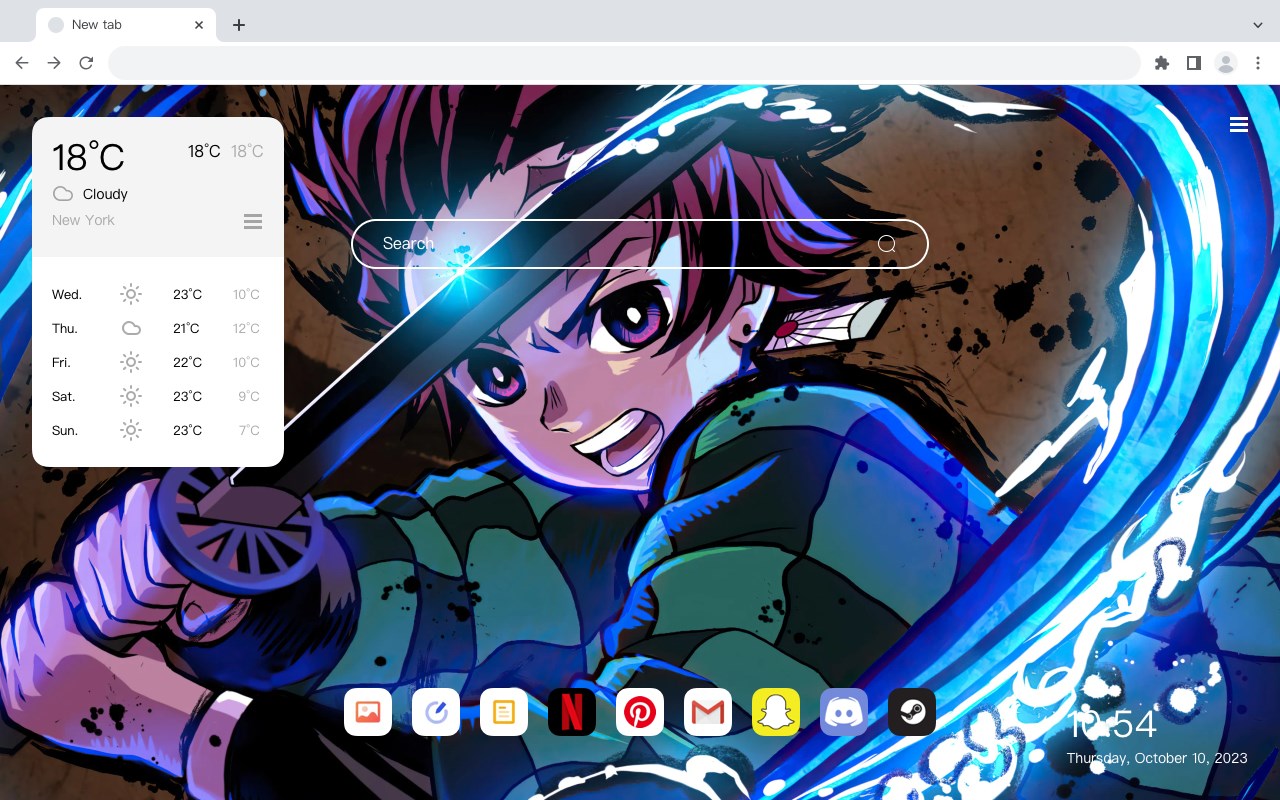Focus the Search input field
Screen dimensions: 1280x800
tap(640, 244)
